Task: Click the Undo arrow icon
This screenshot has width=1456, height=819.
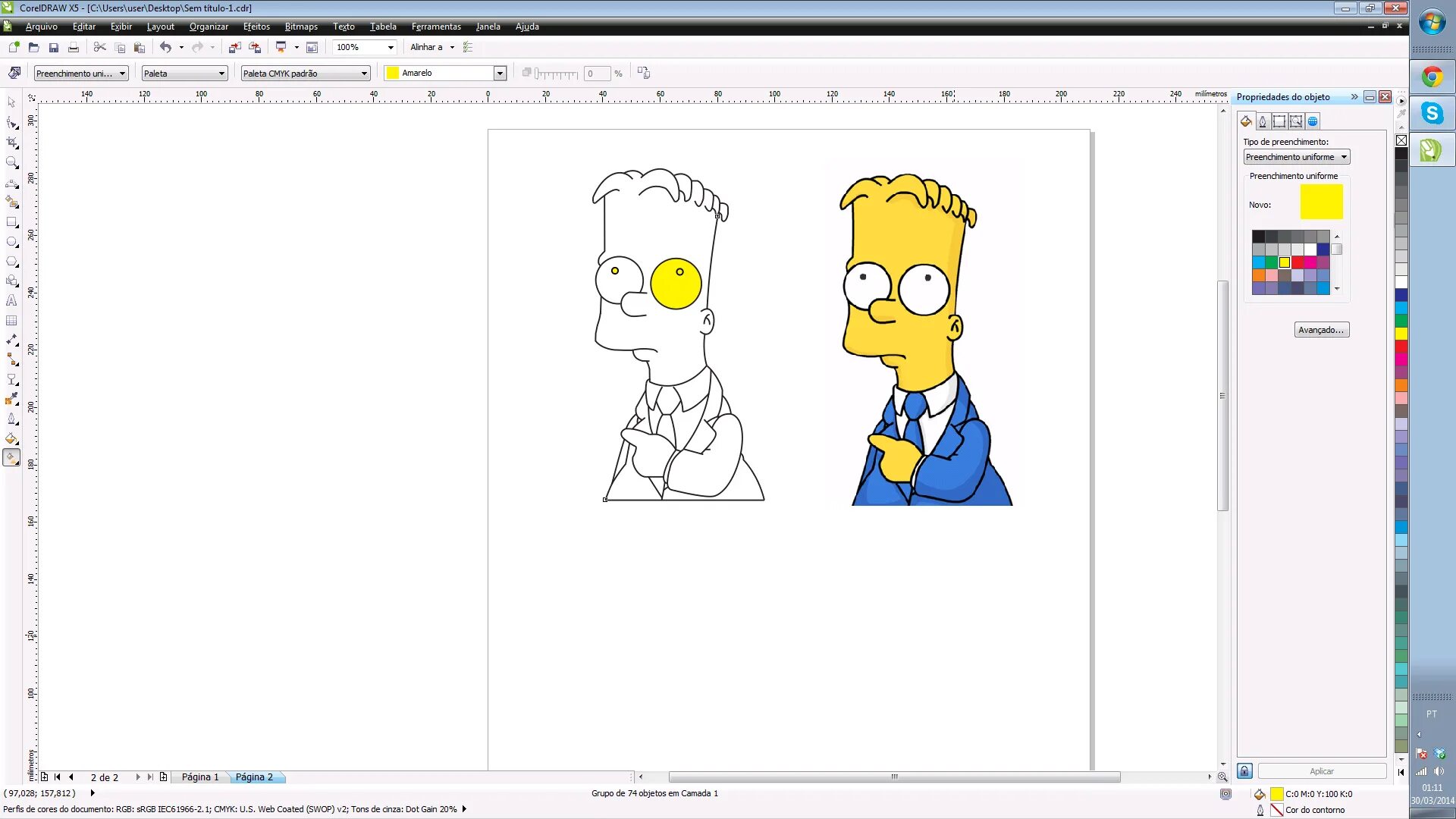Action: (x=165, y=47)
